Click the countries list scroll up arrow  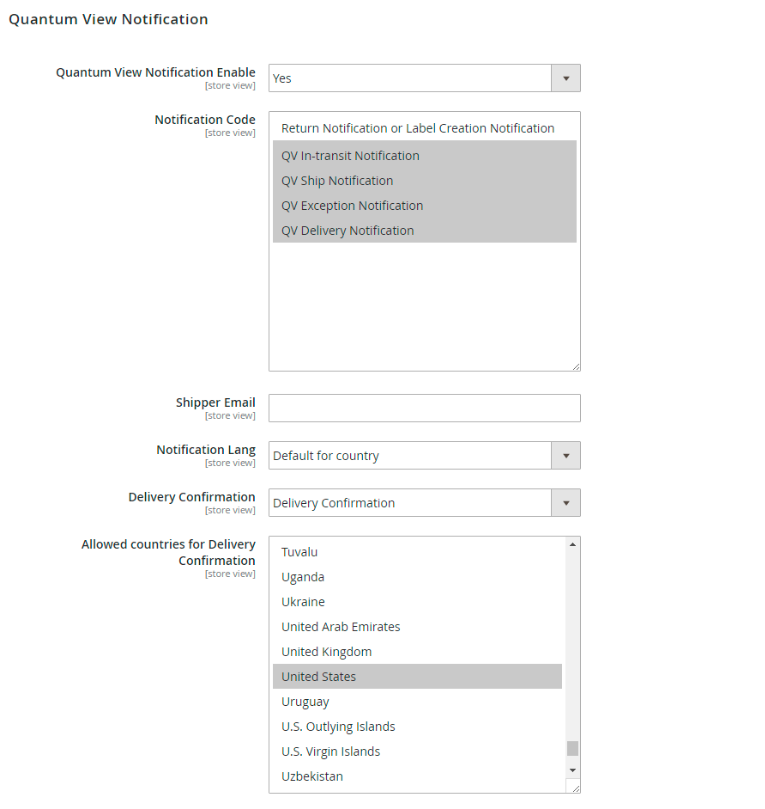pyautogui.click(x=573, y=545)
